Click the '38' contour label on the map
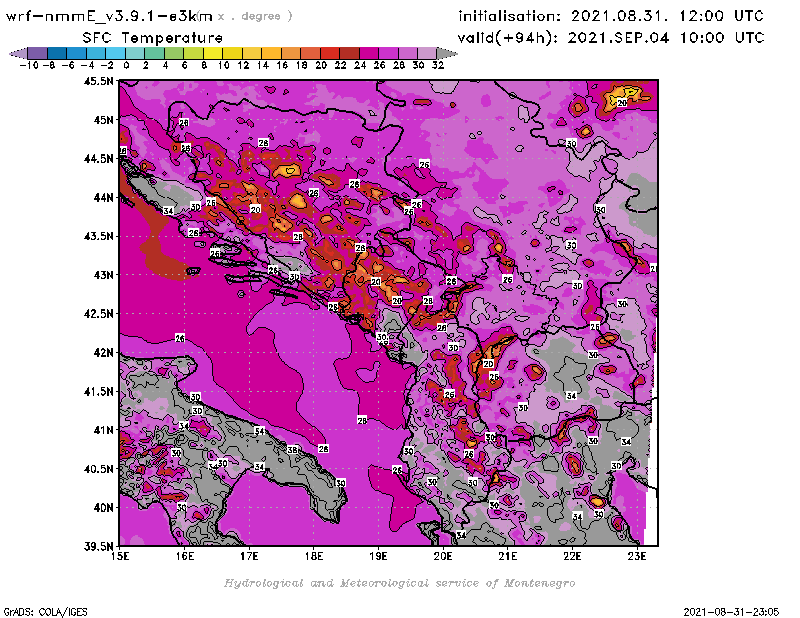 click(292, 450)
